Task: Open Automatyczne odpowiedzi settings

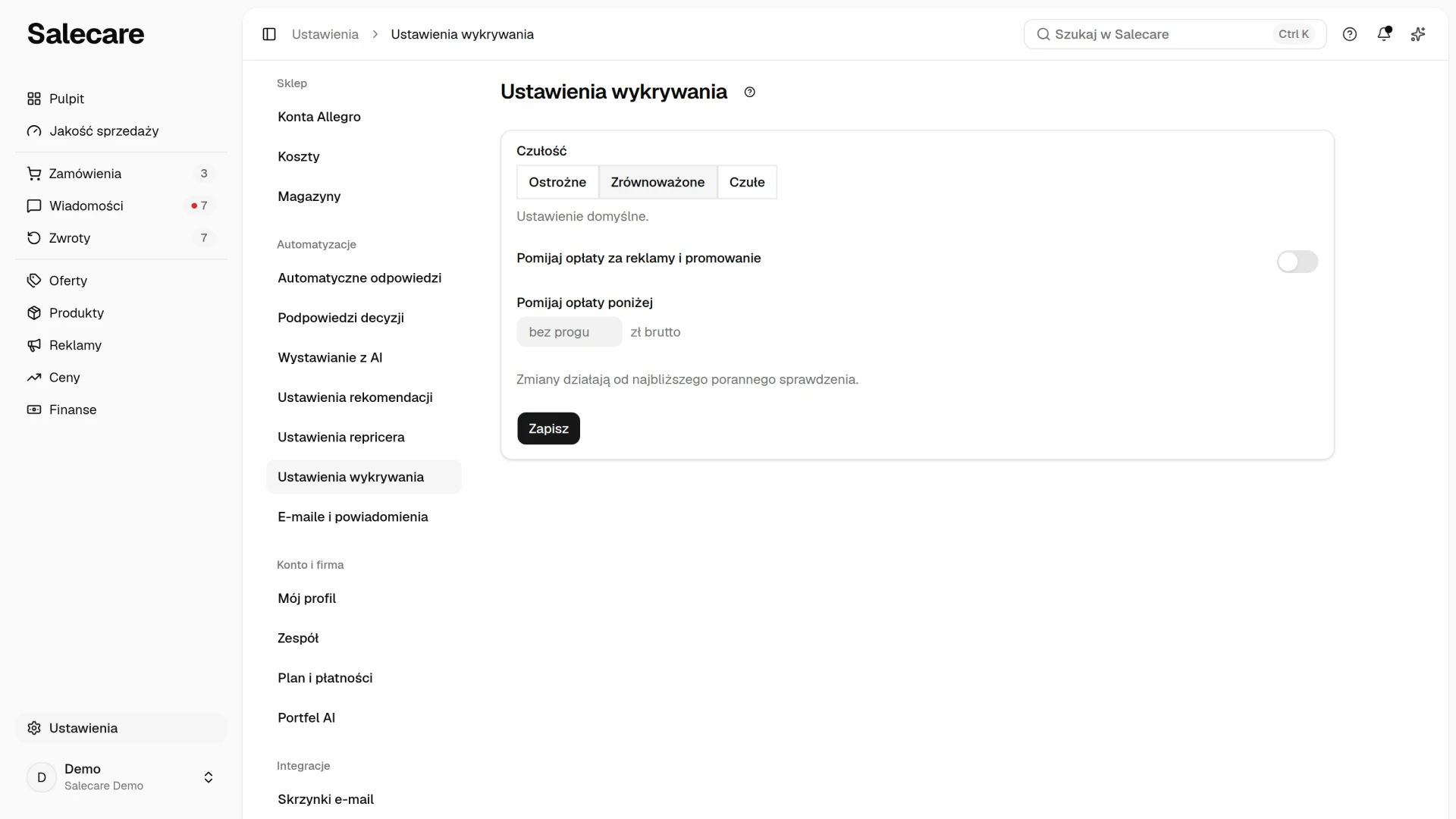Action: coord(363,278)
